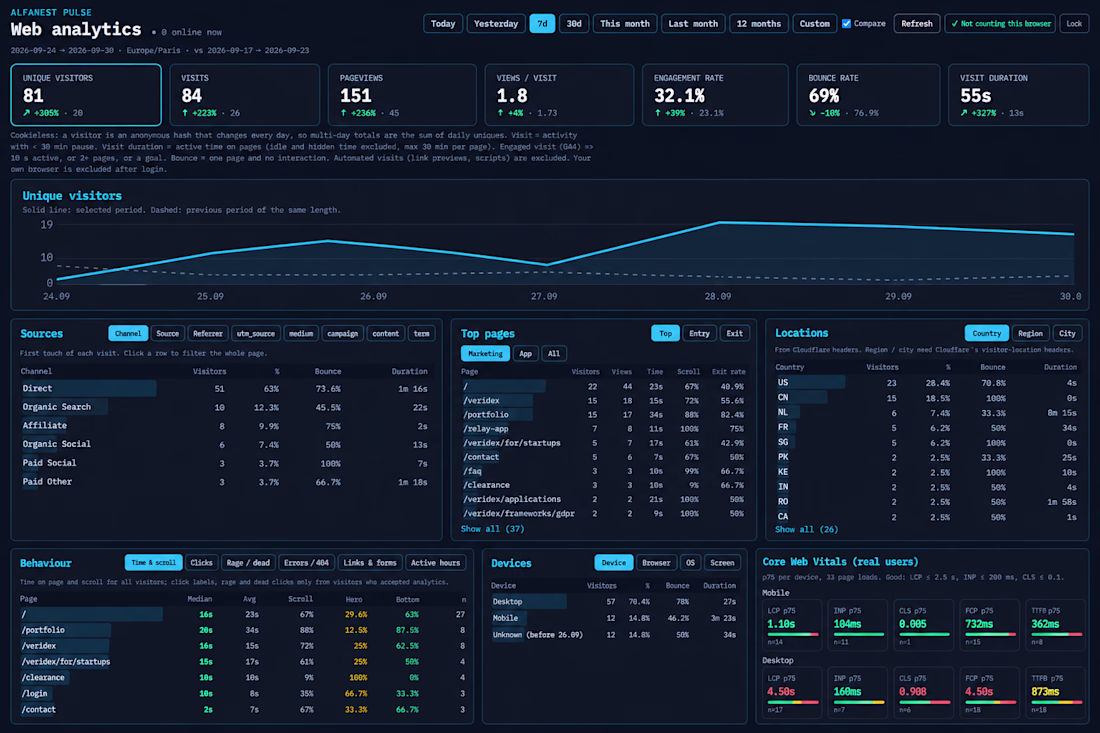The height and width of the screenshot is (733, 1100).
Task: Show All pages in Top pages filter
Action: tap(554, 354)
